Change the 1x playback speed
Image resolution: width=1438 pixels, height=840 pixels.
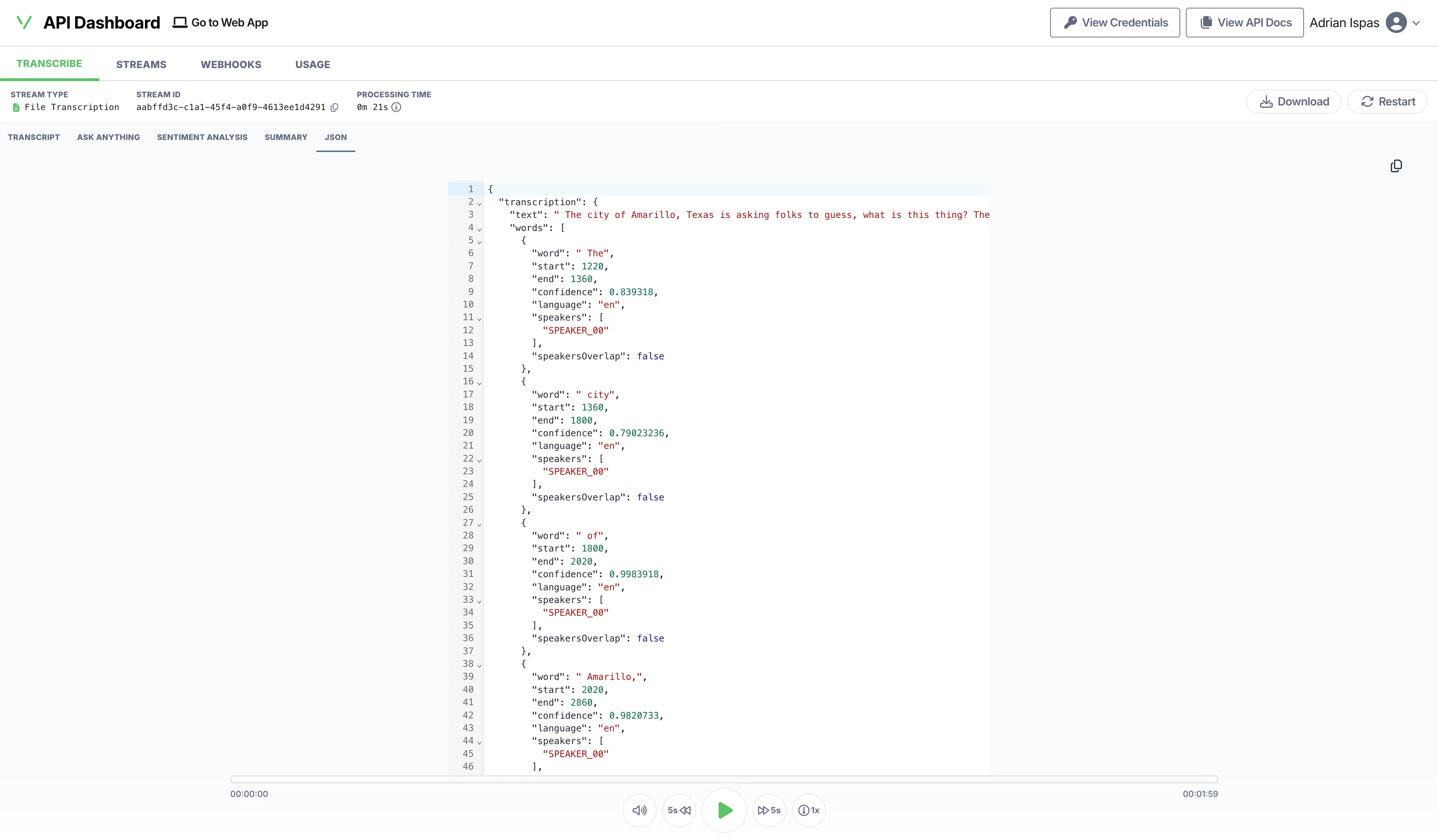coord(809,810)
